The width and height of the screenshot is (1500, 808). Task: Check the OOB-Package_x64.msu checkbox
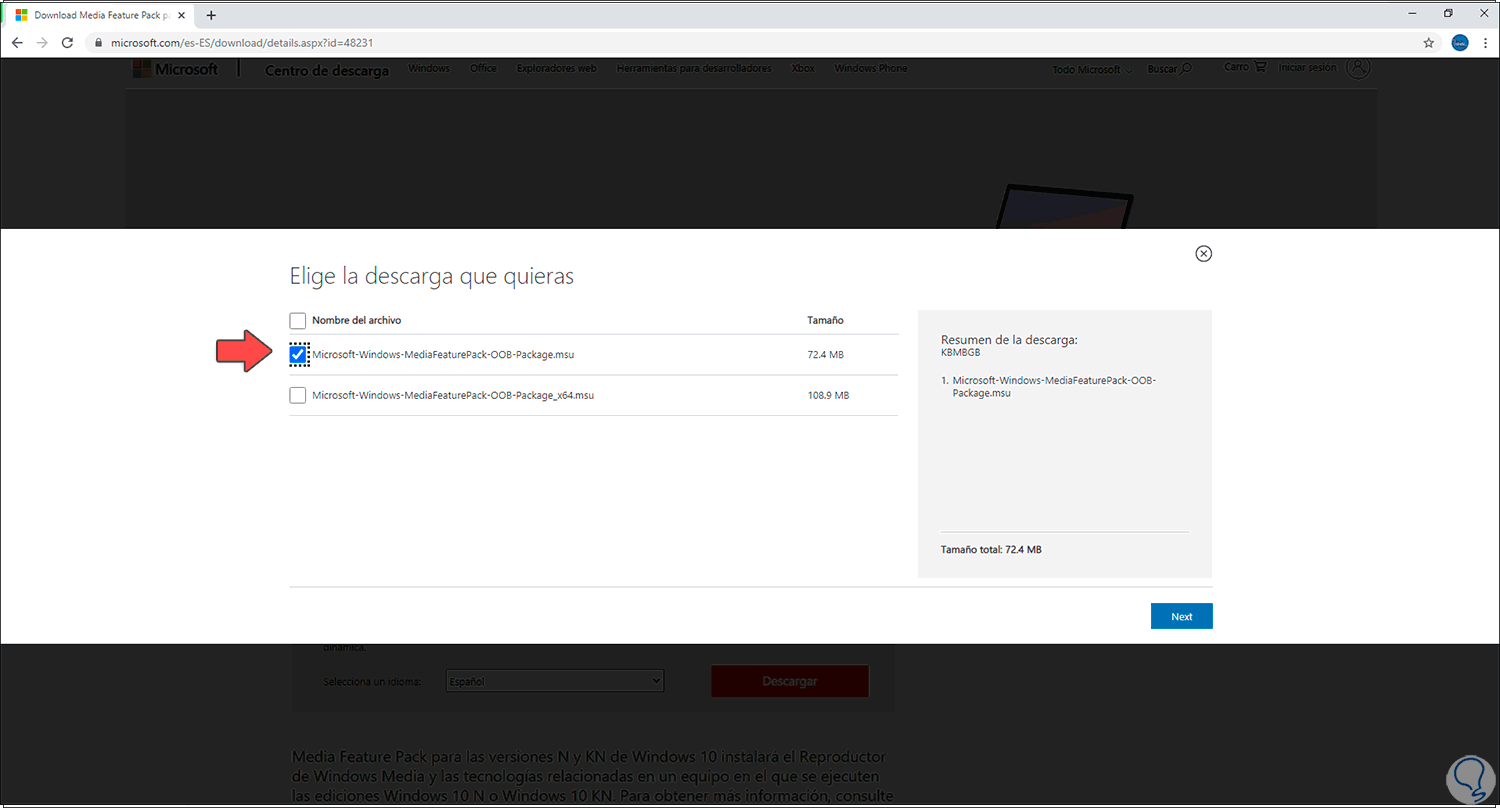pyautogui.click(x=298, y=395)
